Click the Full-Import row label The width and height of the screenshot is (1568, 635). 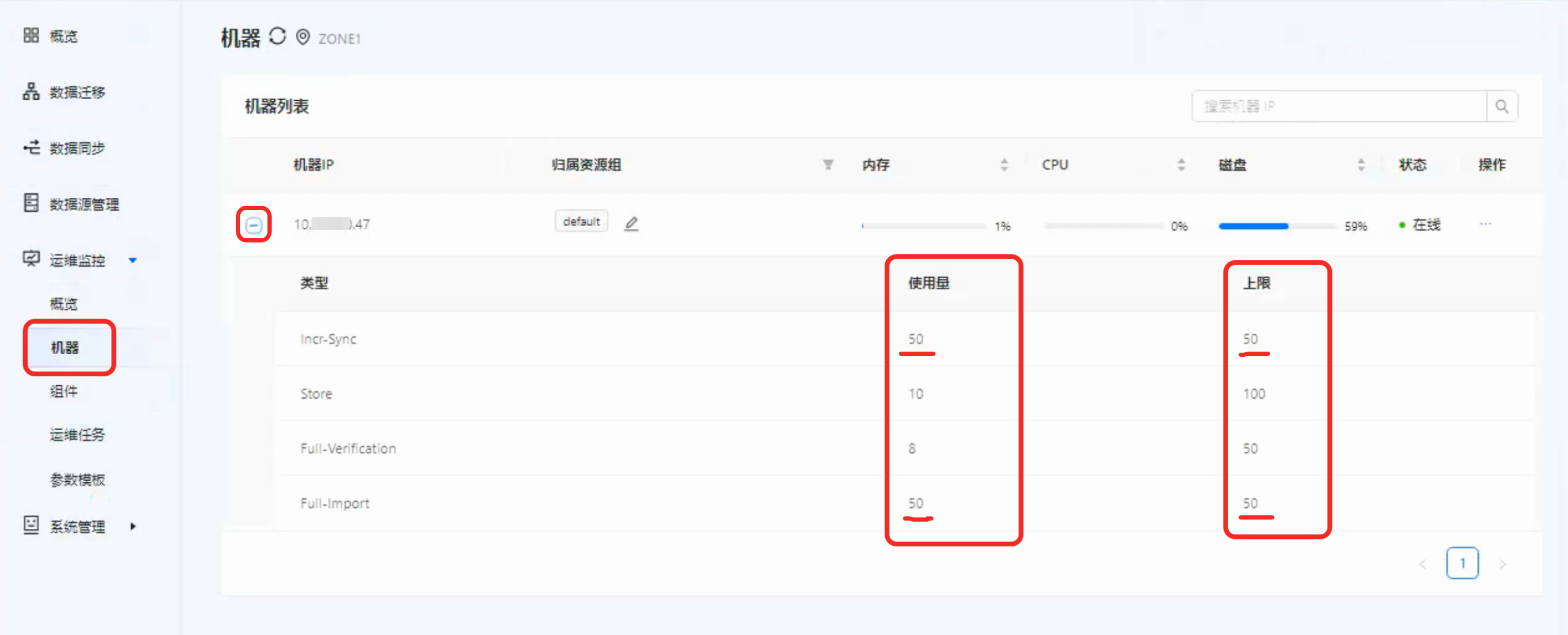[335, 503]
